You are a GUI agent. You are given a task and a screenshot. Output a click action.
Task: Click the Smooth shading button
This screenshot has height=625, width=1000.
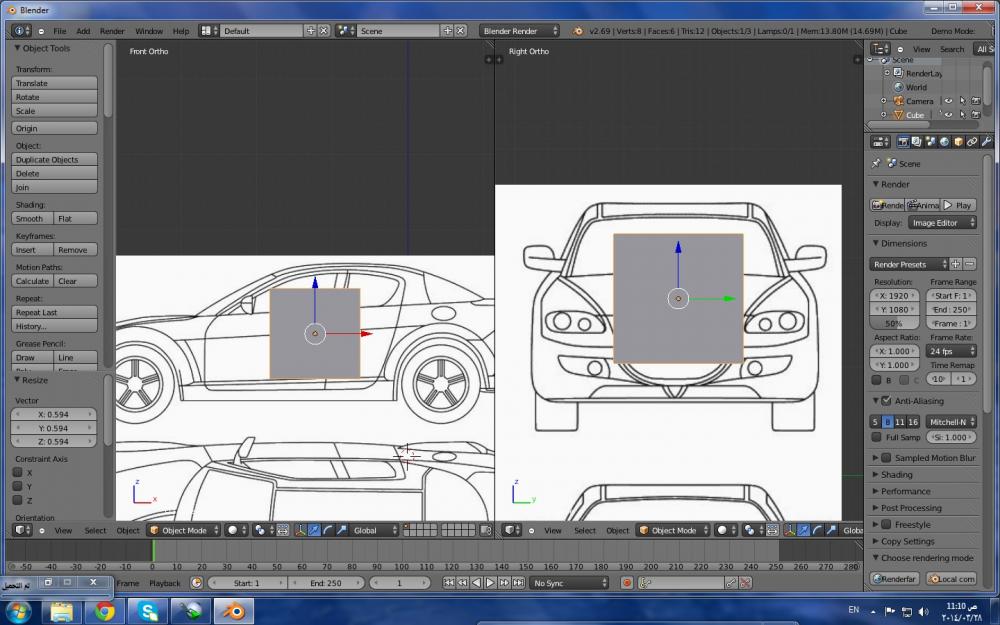click(30, 218)
